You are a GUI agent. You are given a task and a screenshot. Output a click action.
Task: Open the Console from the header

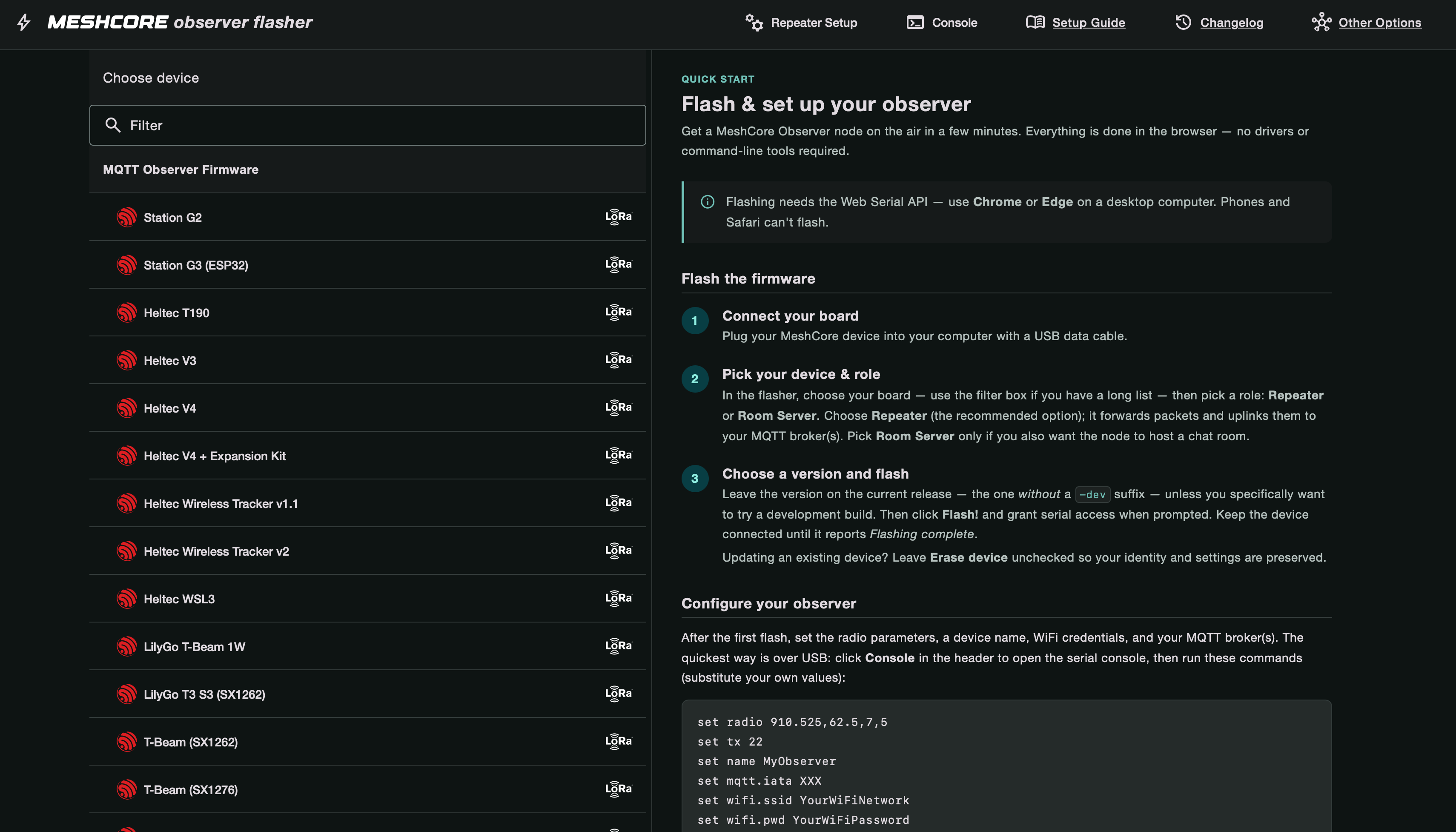[942, 22]
